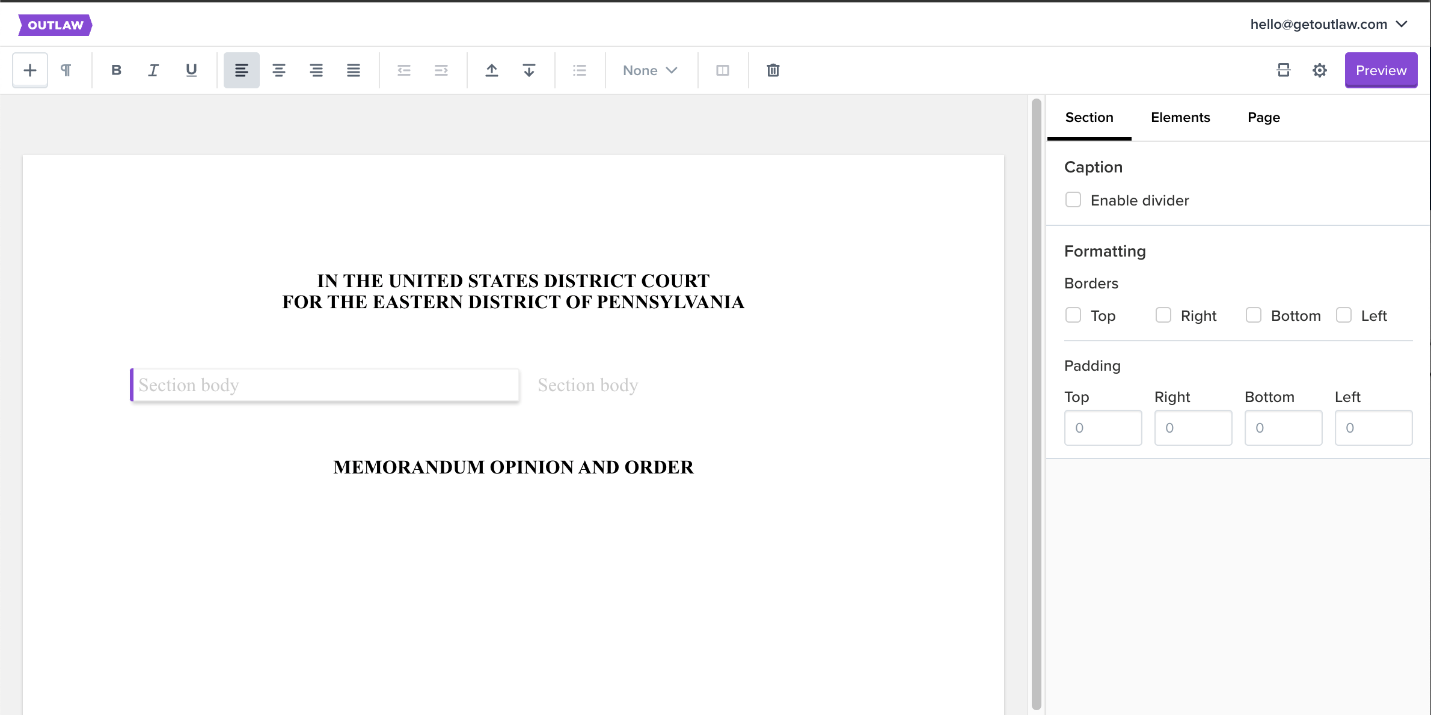Viewport: 1431px width, 715px height.
Task: Click the page break icon
Action: click(1283, 70)
